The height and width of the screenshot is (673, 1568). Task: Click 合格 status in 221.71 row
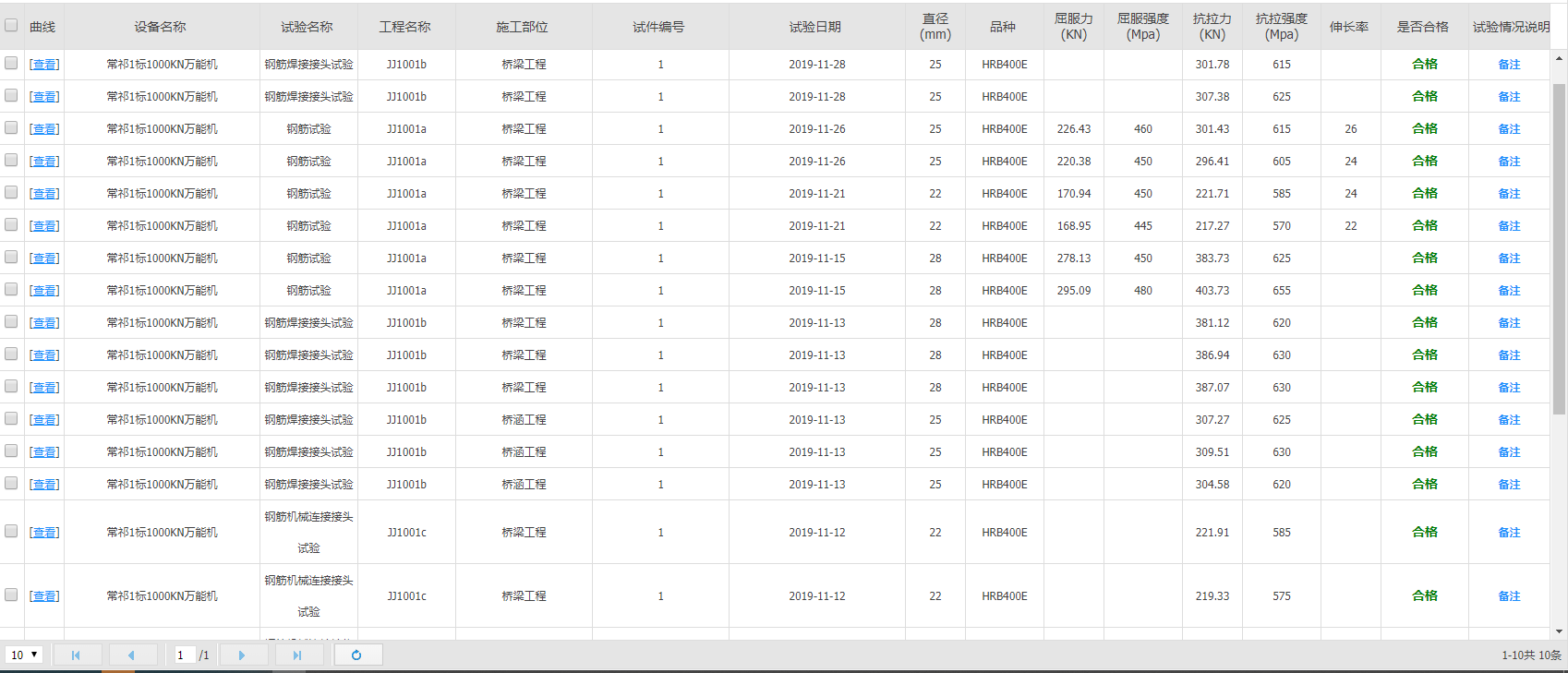click(1425, 193)
